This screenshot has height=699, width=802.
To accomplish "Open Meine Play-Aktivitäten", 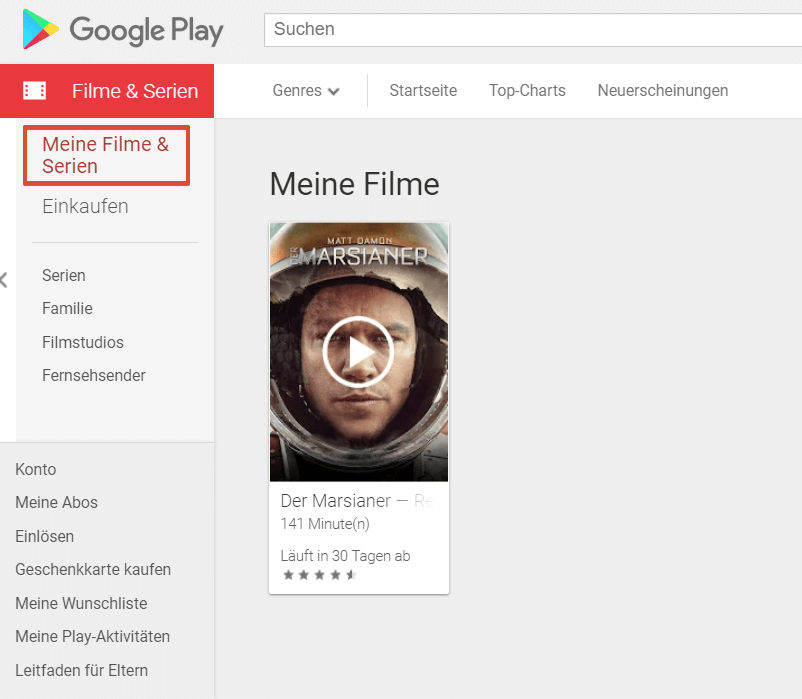I will click(92, 636).
